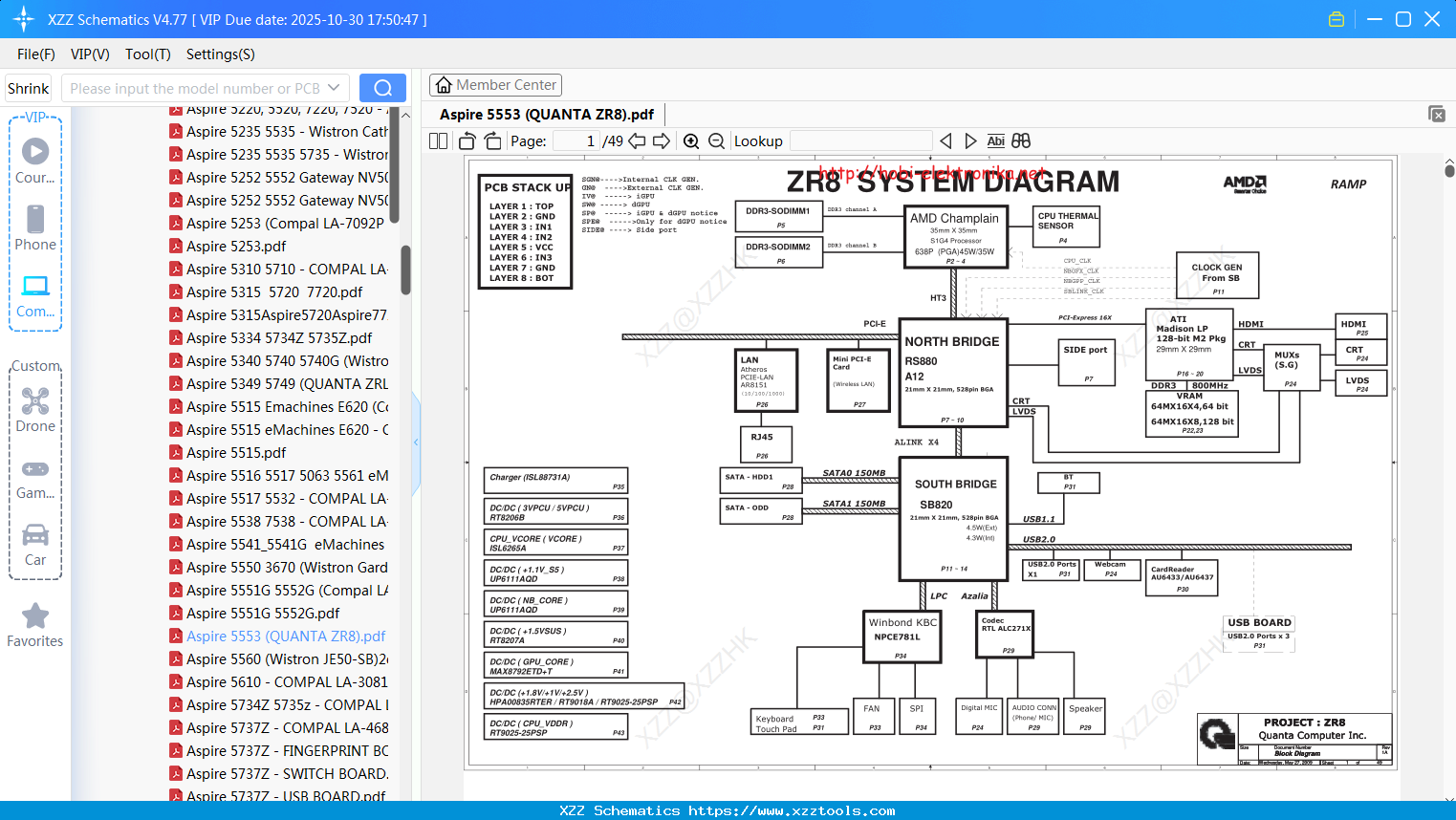
Task: Click the Shrink button
Action: coord(29,88)
